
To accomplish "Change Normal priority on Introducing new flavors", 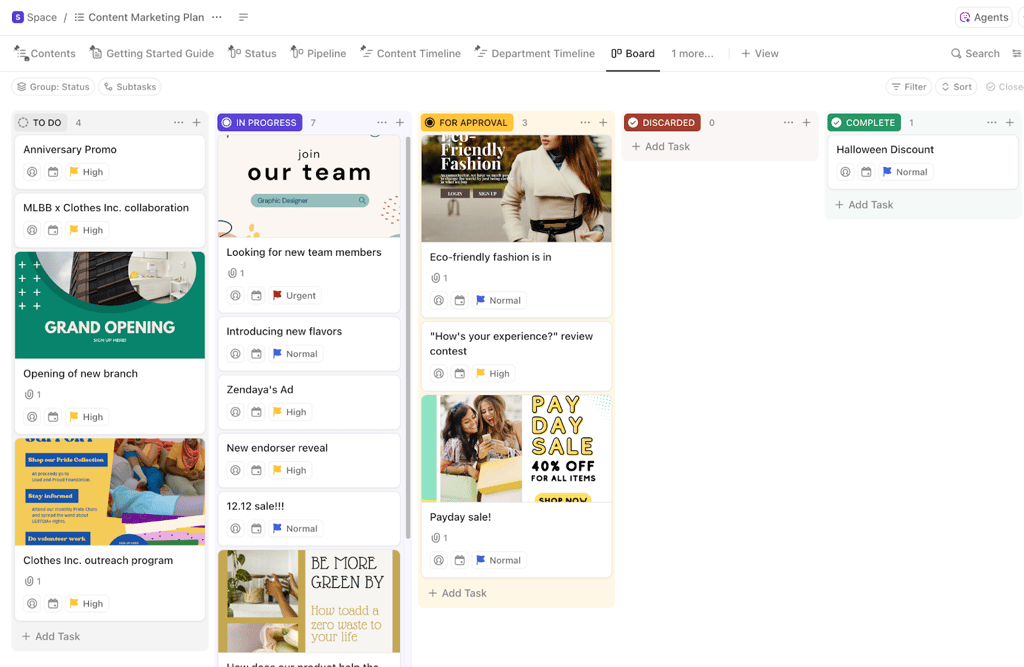I will pos(295,354).
